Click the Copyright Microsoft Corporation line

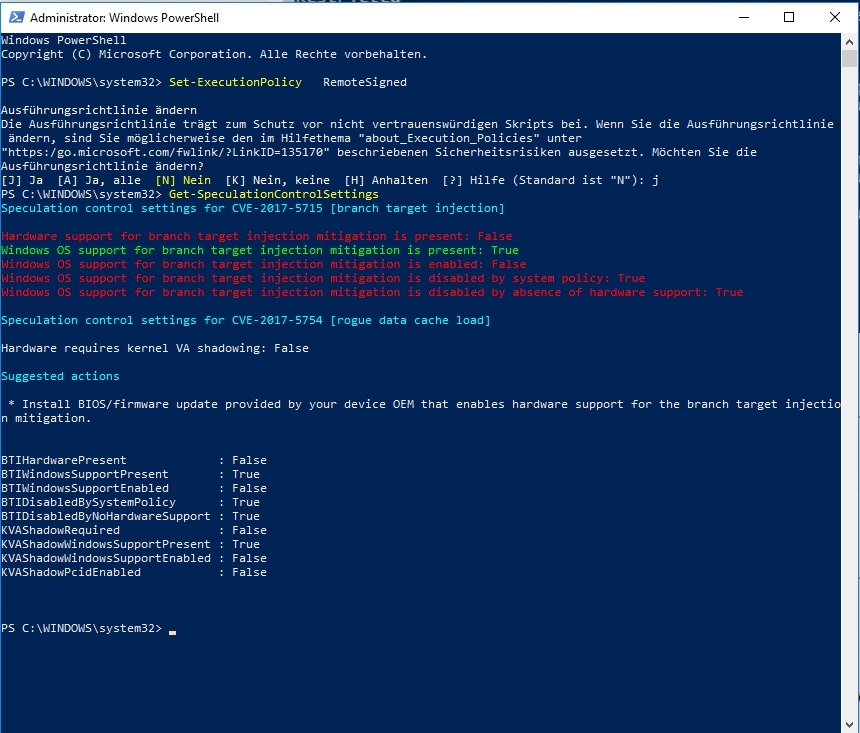pos(214,54)
